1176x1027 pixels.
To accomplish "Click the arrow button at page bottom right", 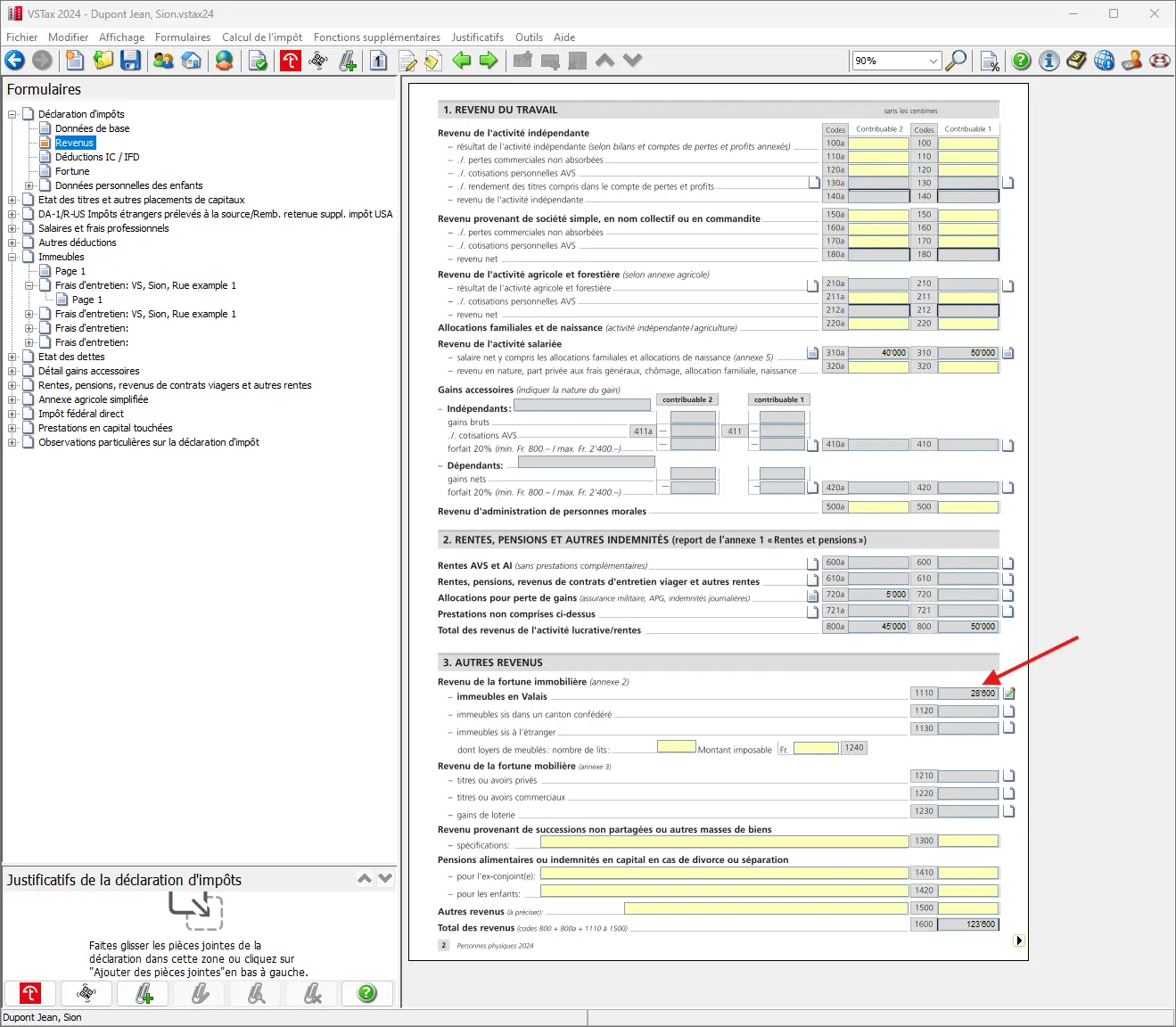I will click(1019, 941).
